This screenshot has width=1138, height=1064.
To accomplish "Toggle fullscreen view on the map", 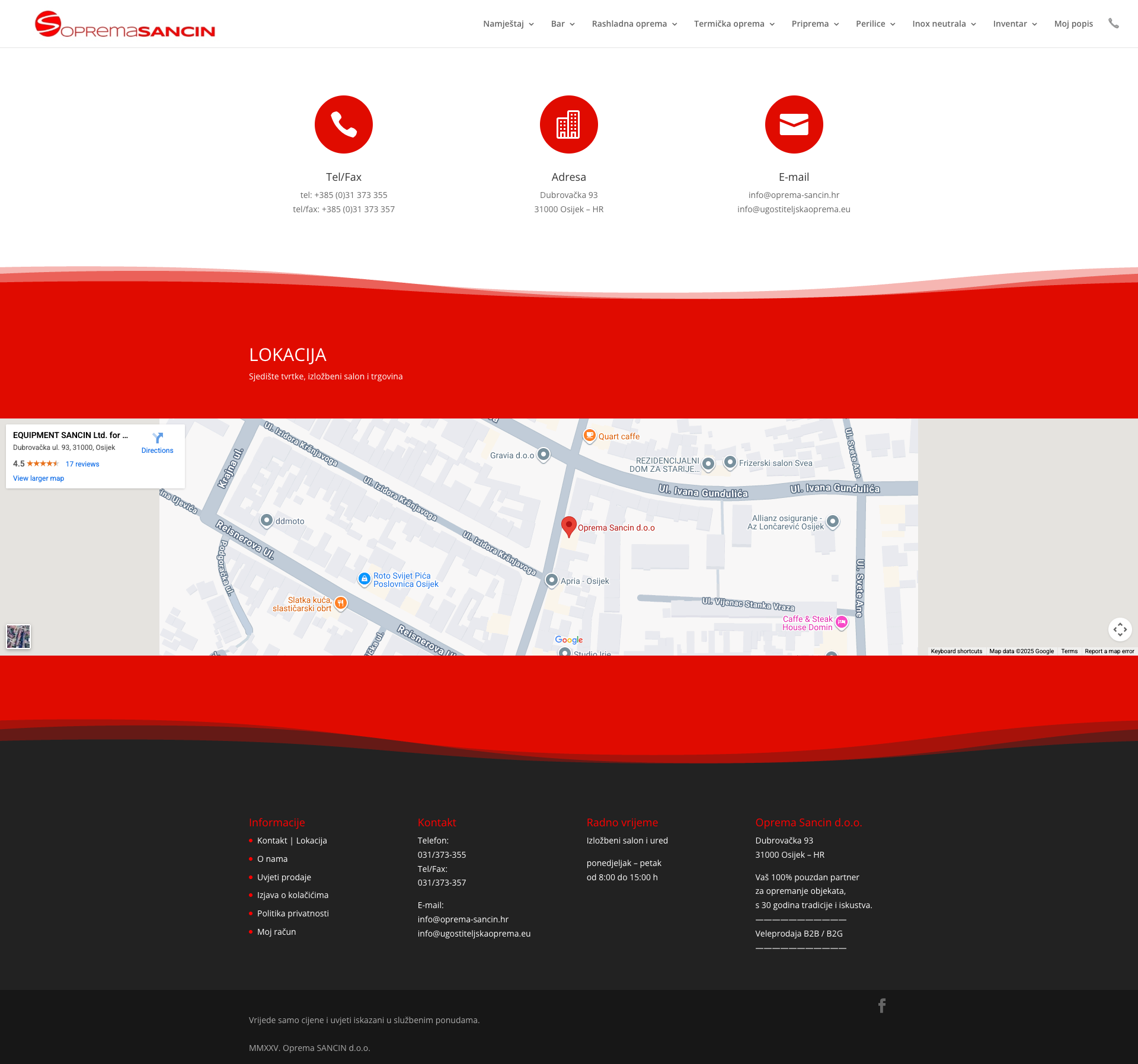I will [x=1120, y=630].
